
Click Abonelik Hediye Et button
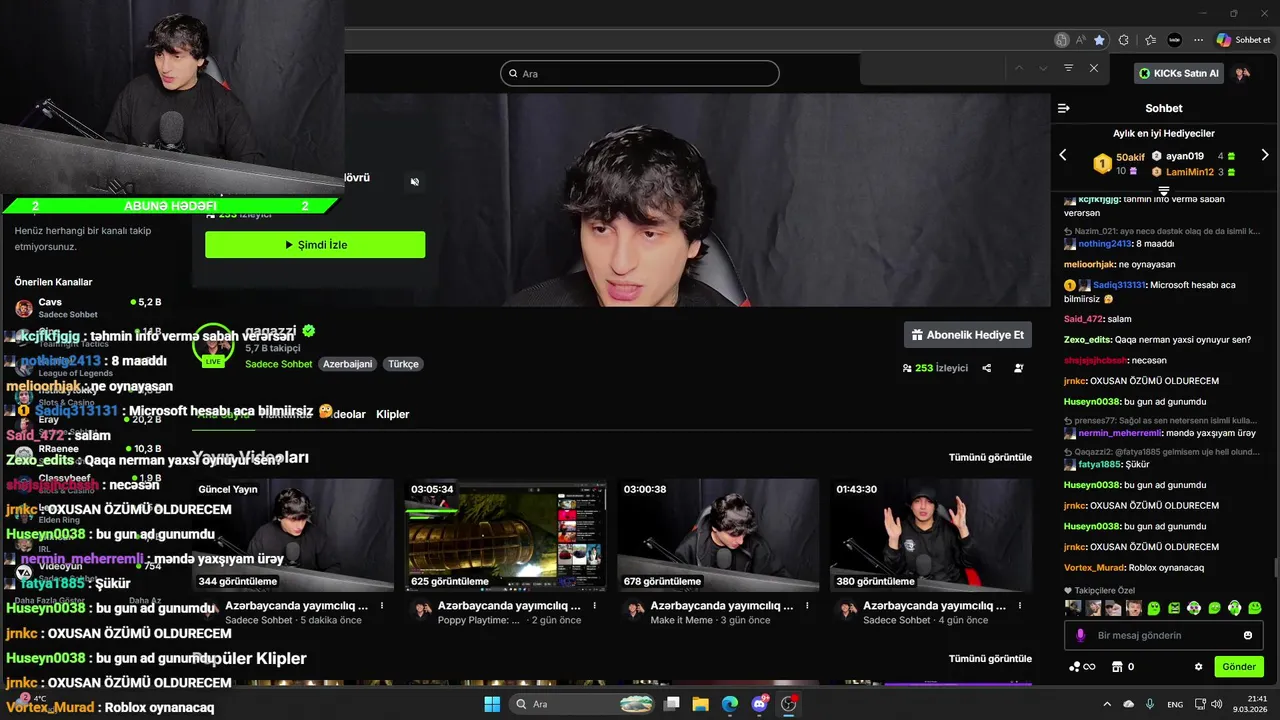click(968, 335)
